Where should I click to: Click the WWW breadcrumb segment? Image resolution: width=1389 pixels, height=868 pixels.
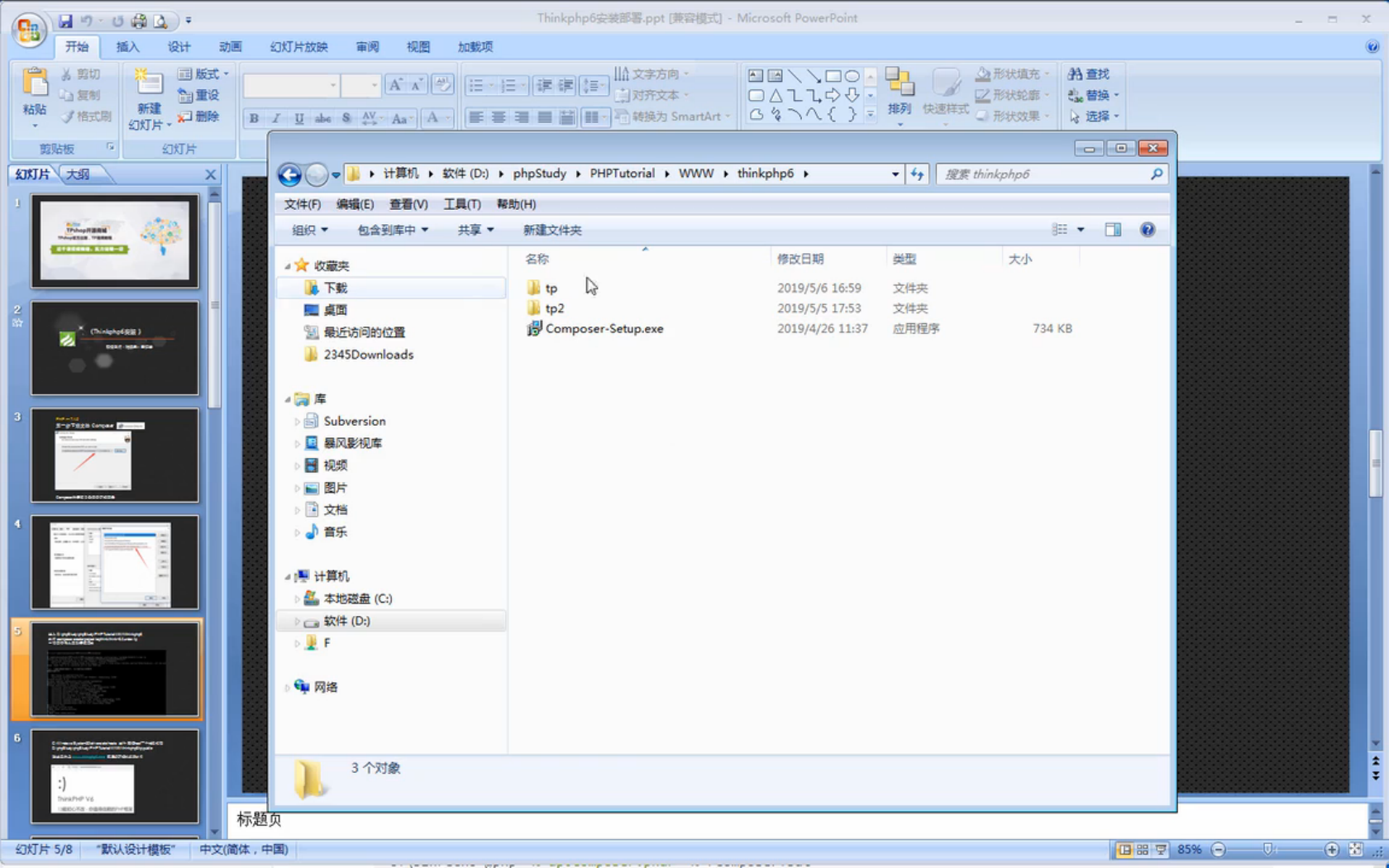[696, 174]
